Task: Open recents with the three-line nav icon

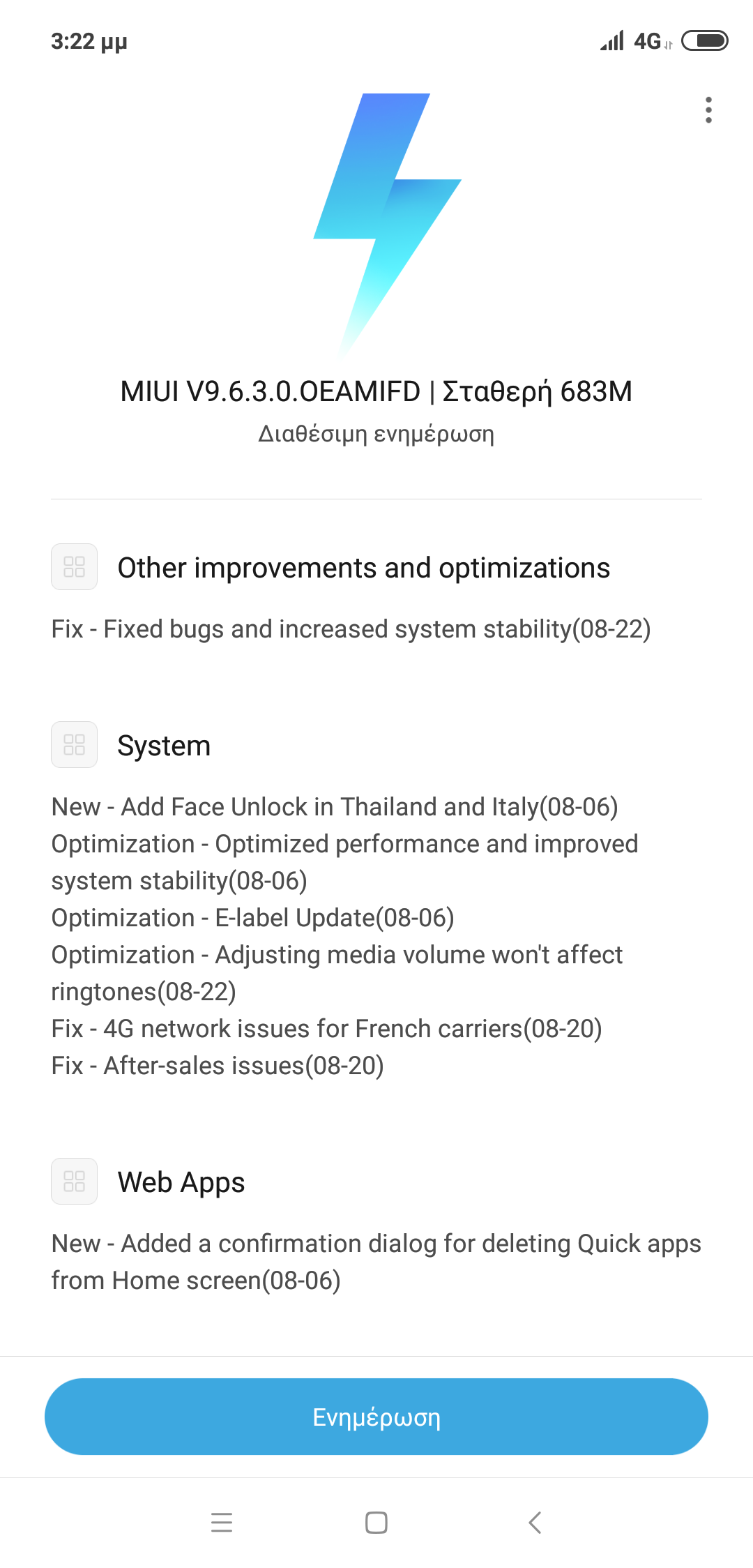Action: click(x=222, y=1522)
